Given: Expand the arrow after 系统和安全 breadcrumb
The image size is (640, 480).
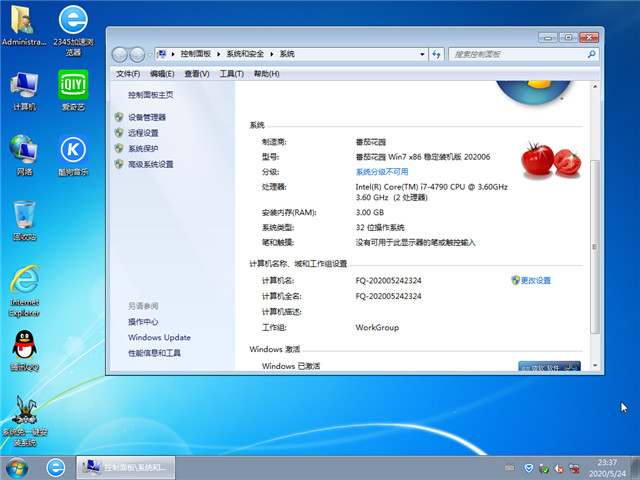Looking at the screenshot, I should pyautogui.click(x=272, y=54).
